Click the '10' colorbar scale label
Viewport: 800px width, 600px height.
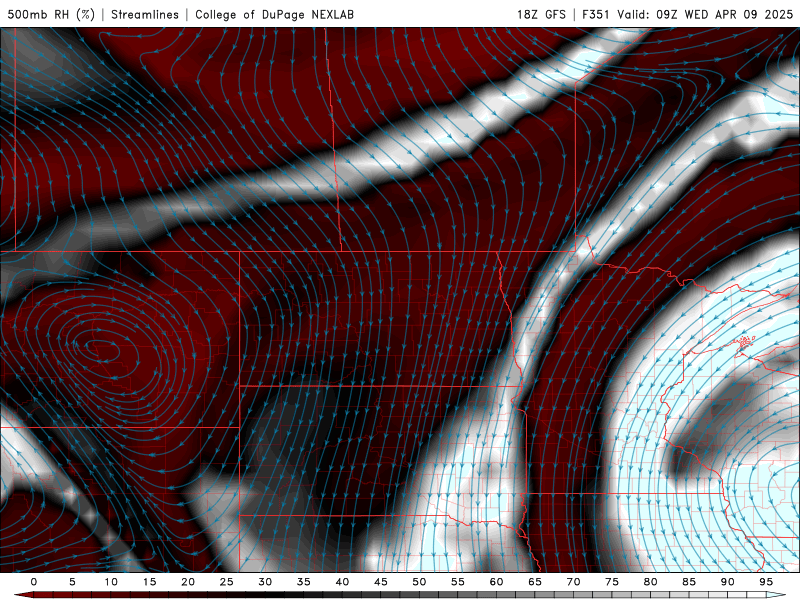(111, 582)
